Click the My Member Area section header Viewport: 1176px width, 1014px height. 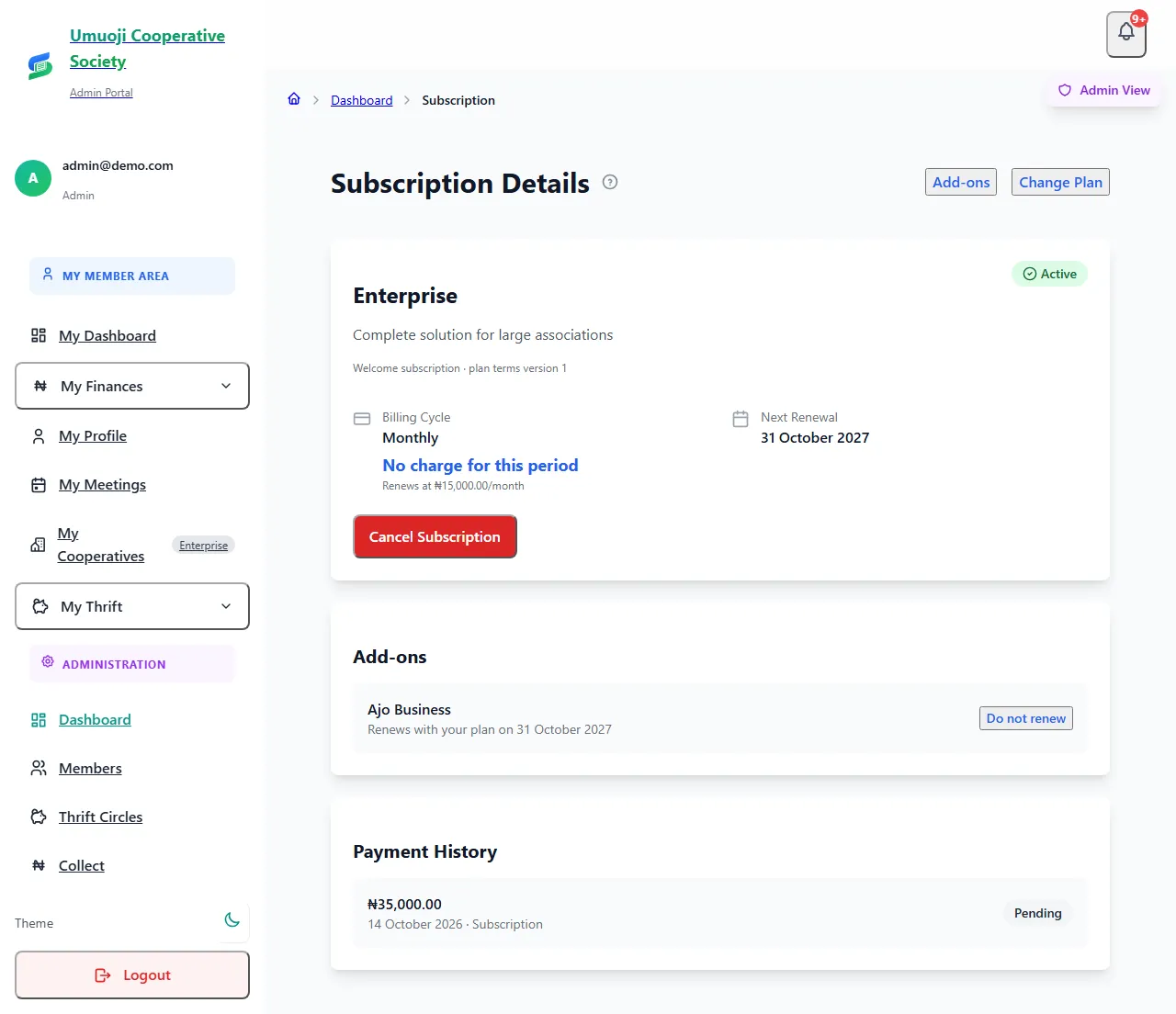(132, 276)
